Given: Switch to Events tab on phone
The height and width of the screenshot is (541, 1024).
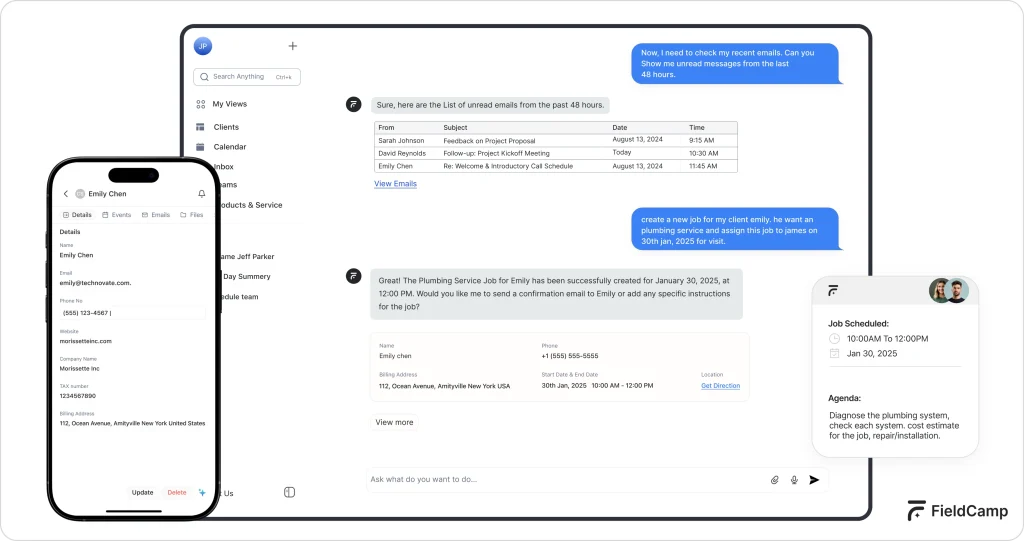Looking at the screenshot, I should tap(117, 215).
